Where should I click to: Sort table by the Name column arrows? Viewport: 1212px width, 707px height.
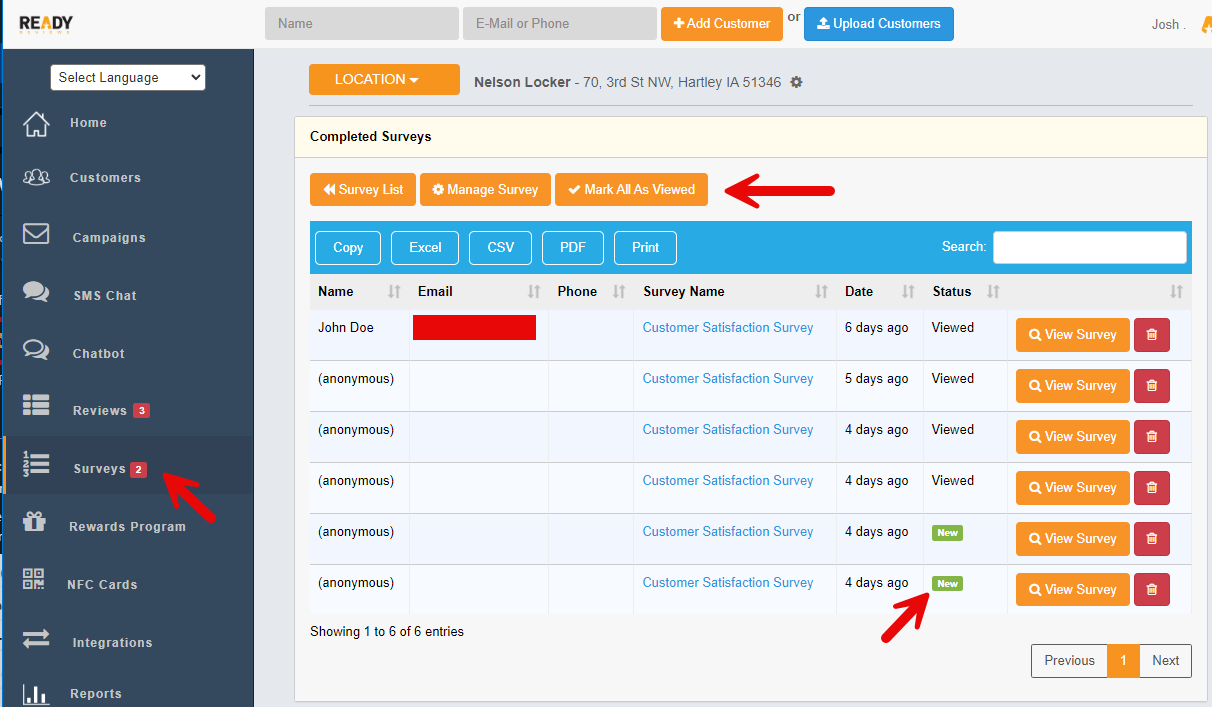pos(393,292)
